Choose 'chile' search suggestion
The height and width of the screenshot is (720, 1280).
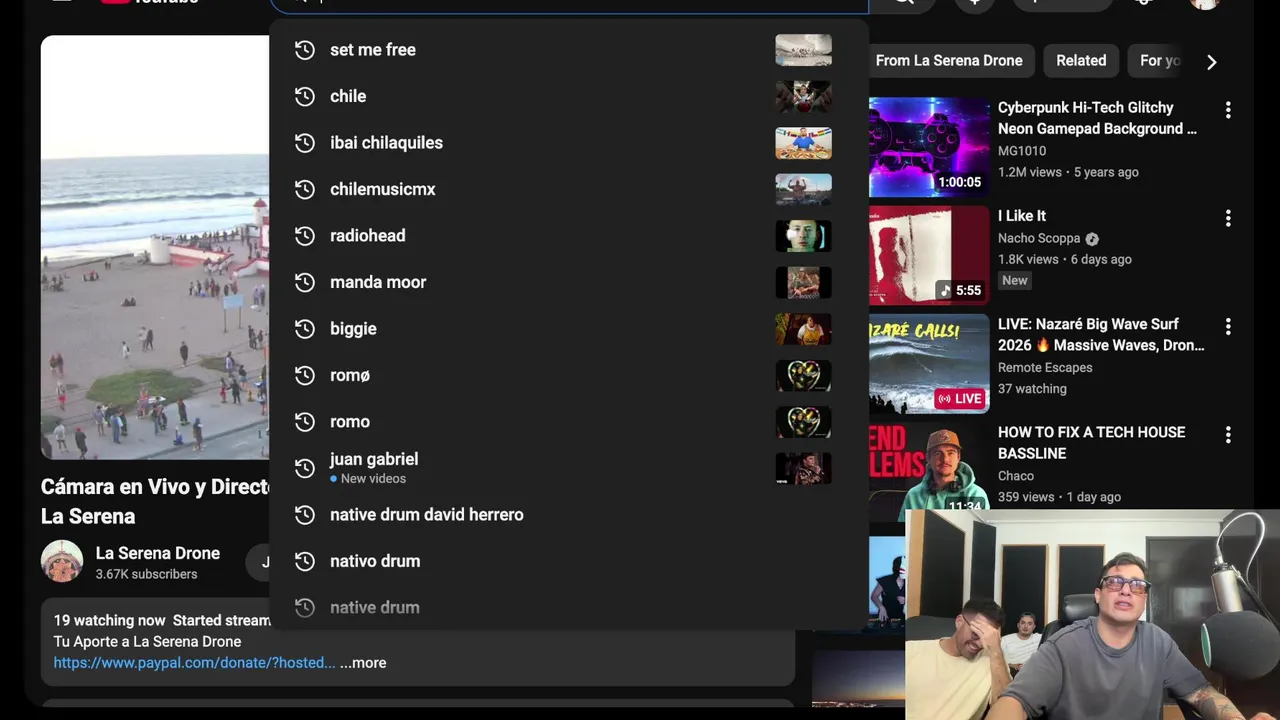click(x=569, y=96)
